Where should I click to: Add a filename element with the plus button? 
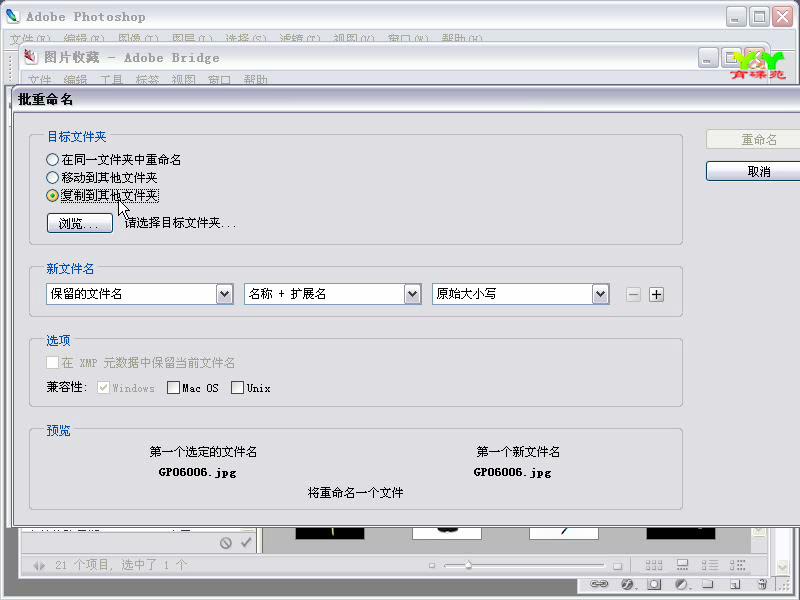click(x=657, y=294)
